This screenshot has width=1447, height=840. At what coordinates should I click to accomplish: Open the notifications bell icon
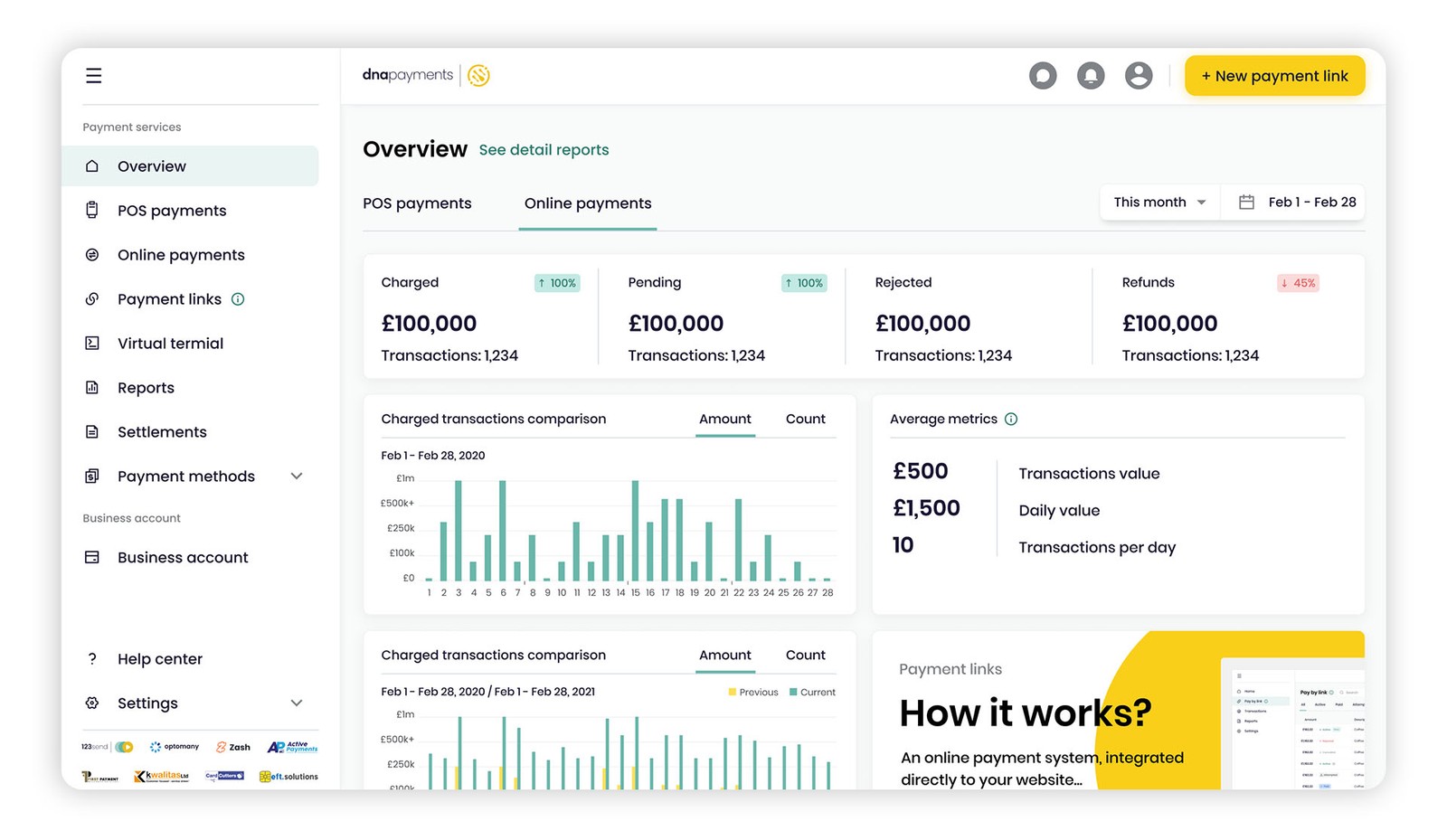[1091, 76]
